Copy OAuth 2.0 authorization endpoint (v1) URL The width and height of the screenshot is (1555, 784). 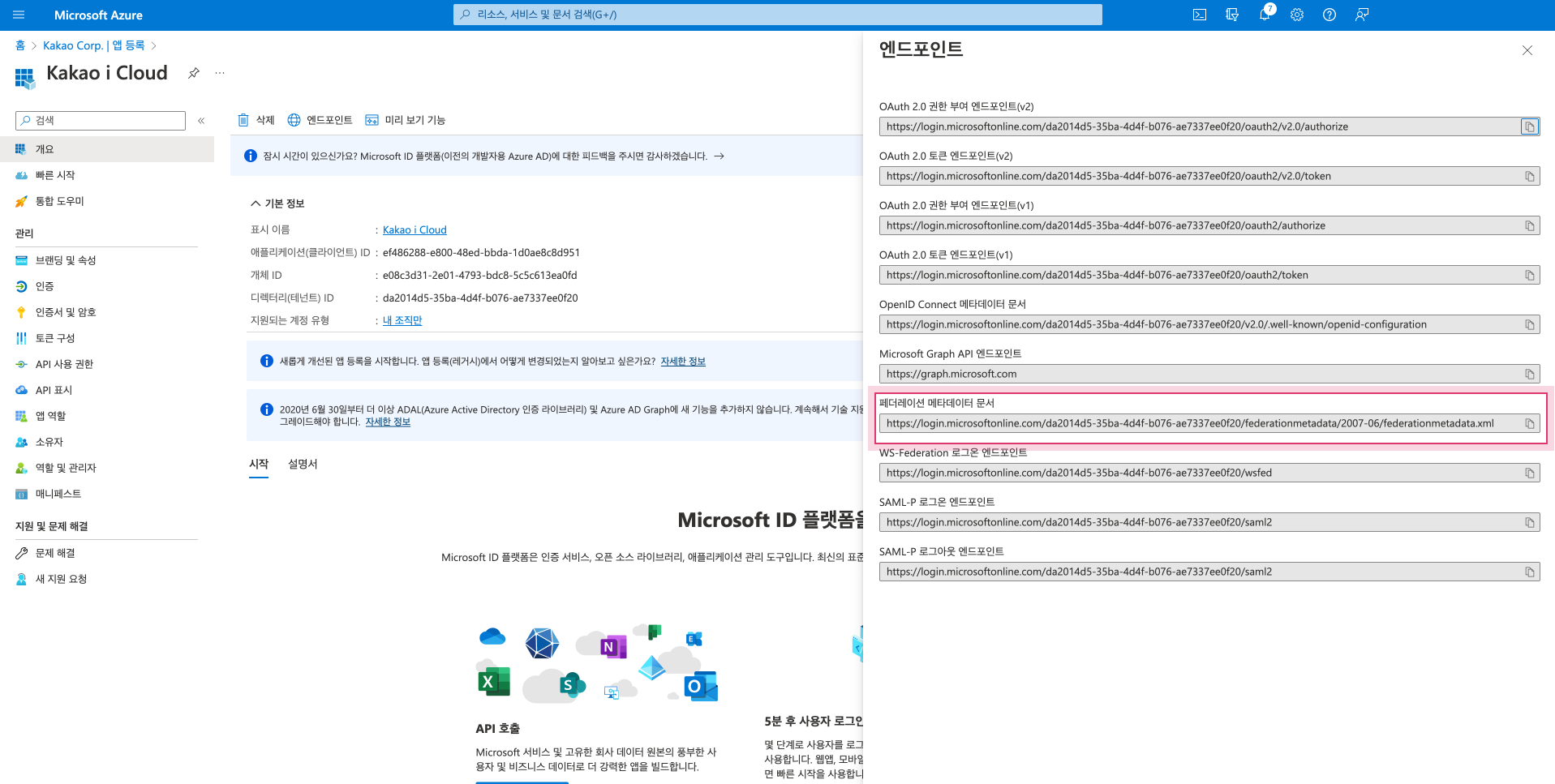[x=1530, y=225]
